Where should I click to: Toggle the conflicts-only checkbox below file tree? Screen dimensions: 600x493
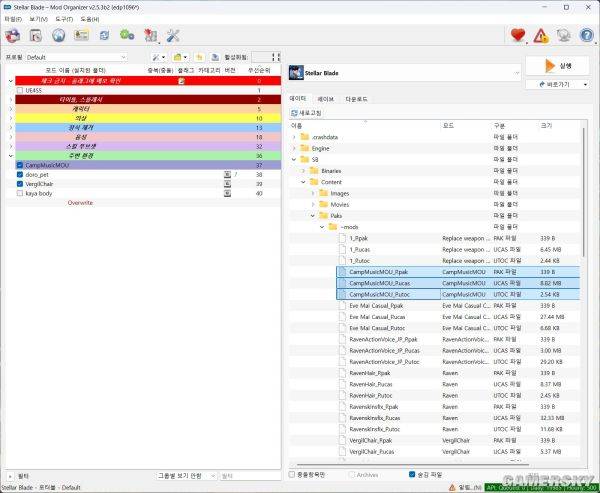(292, 475)
